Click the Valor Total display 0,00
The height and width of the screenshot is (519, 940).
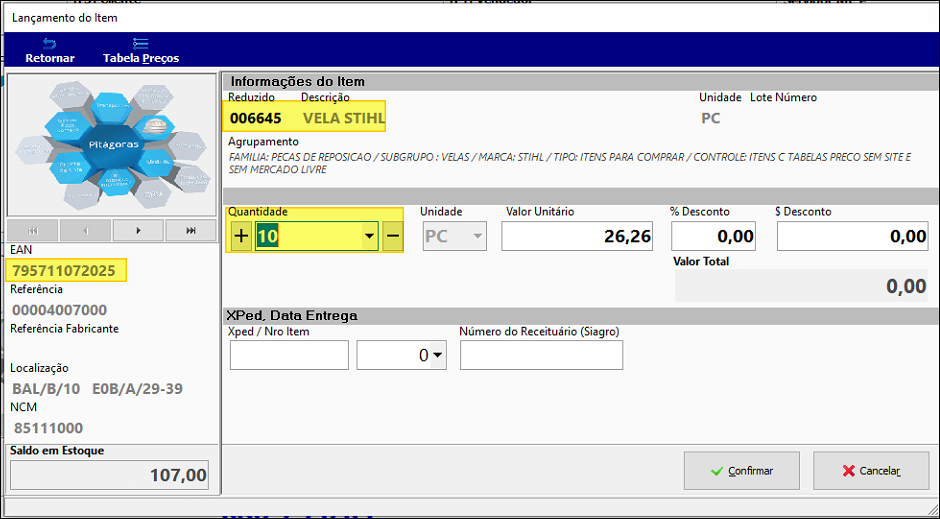(x=802, y=286)
